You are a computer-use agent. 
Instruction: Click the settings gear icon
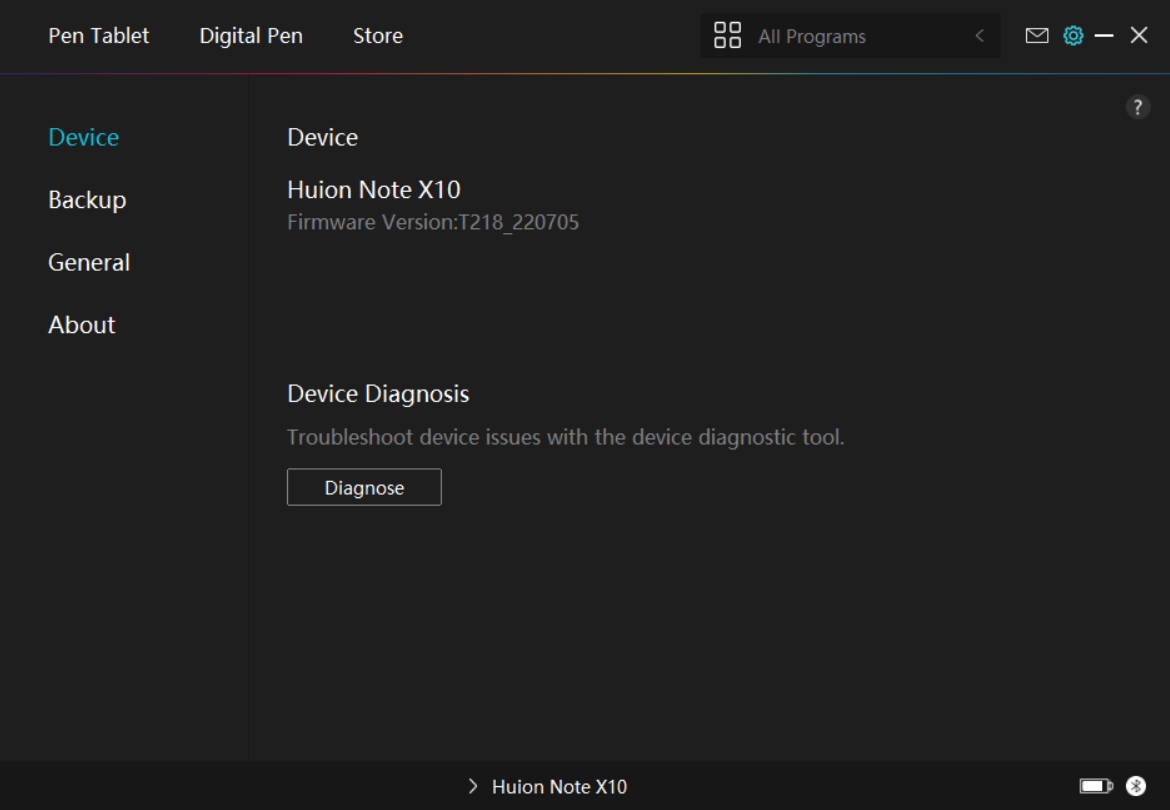(x=1073, y=36)
